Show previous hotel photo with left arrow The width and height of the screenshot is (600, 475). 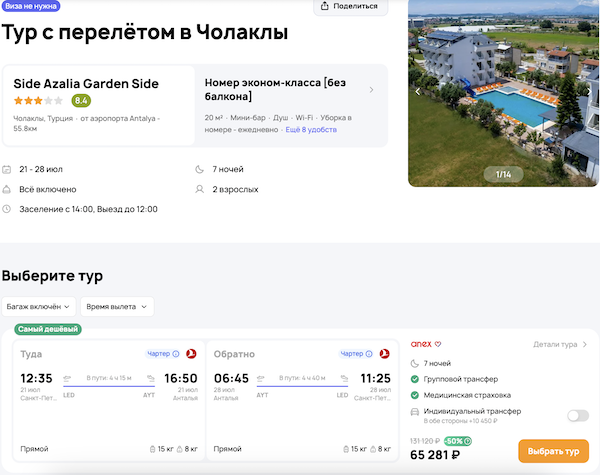tap(418, 91)
